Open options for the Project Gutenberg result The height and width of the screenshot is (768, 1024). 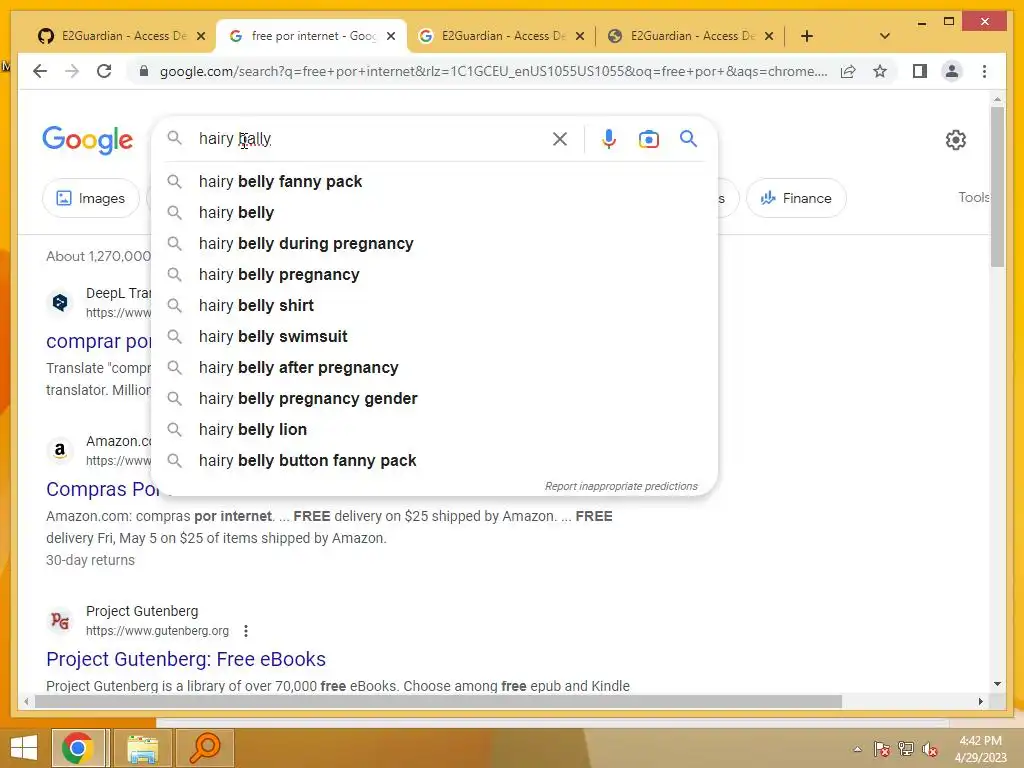coord(246,631)
